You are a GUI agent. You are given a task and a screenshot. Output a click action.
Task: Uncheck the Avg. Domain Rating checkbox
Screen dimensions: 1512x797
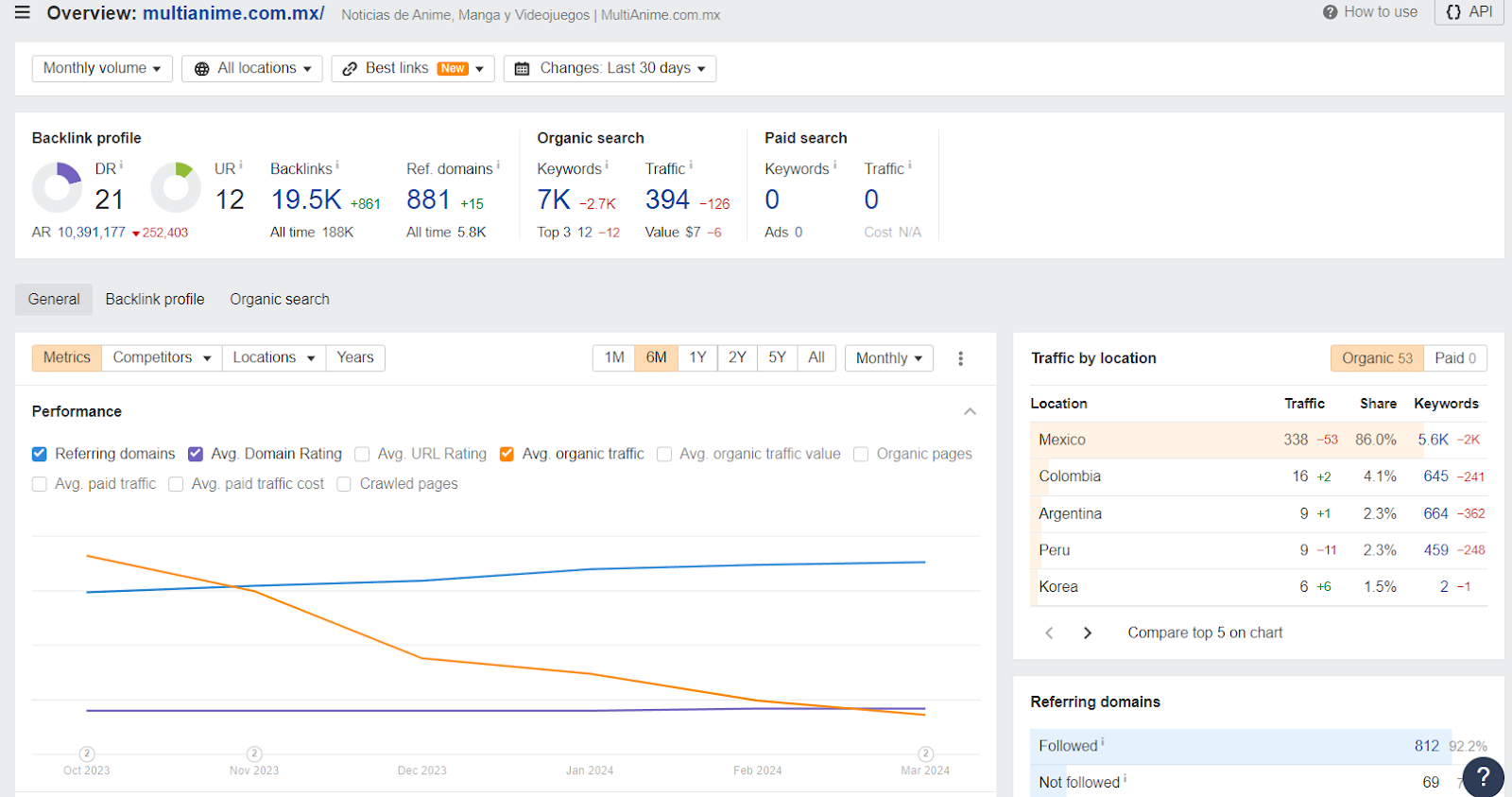click(196, 454)
